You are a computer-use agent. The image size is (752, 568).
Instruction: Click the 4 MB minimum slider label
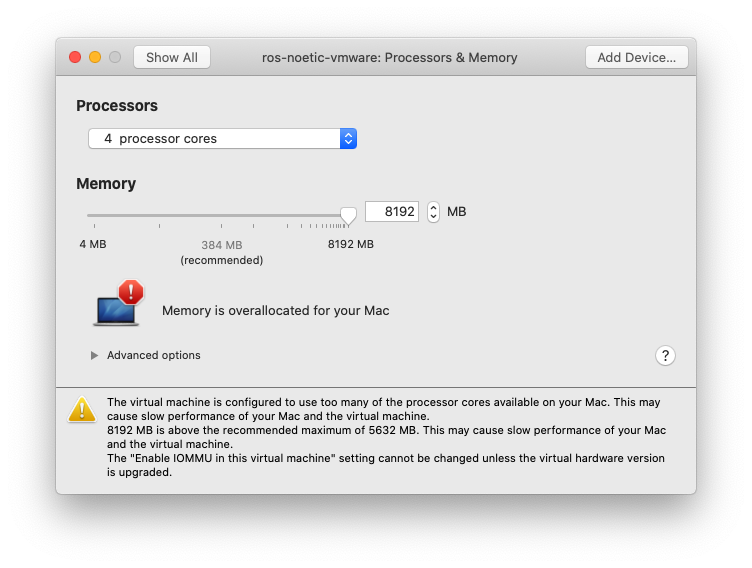click(x=93, y=244)
